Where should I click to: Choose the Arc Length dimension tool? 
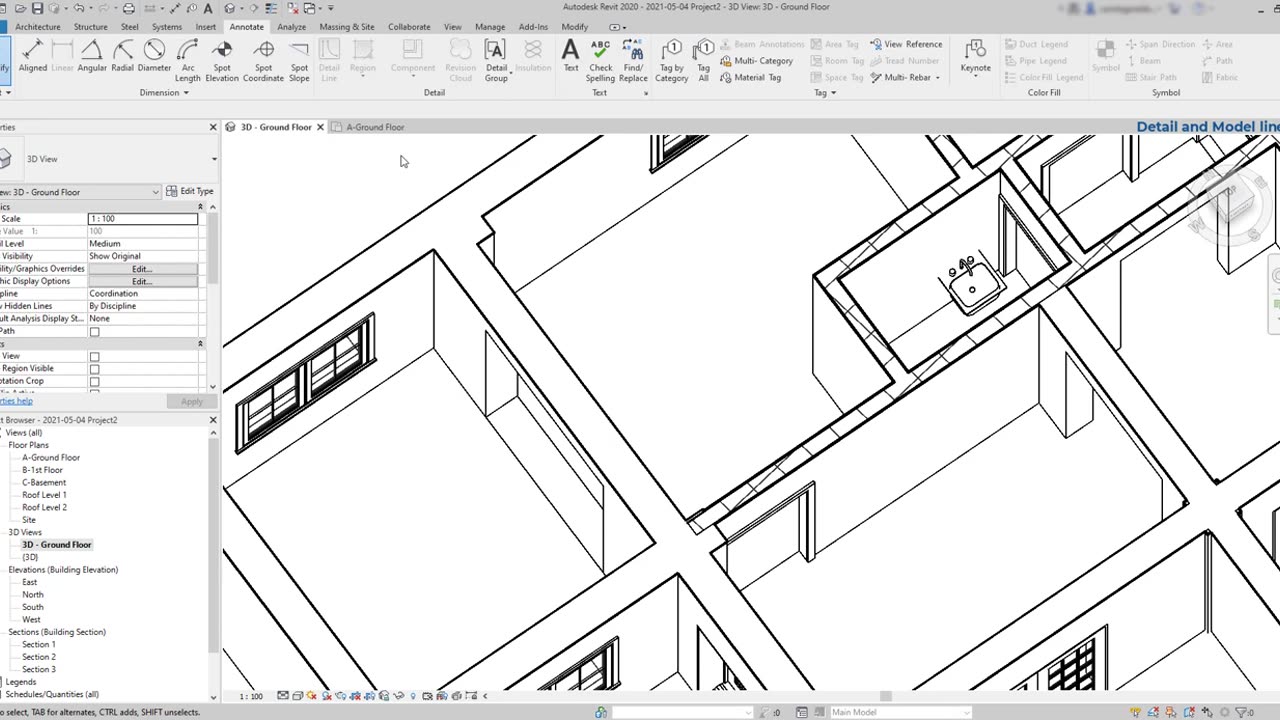[188, 61]
